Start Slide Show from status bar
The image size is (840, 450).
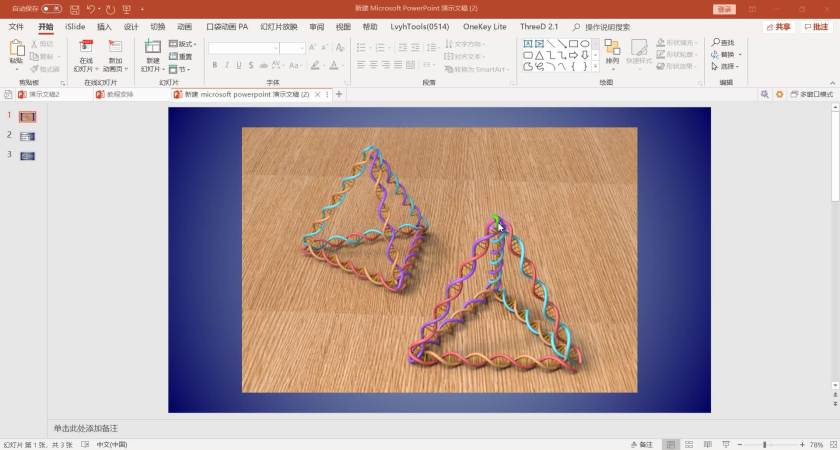726,445
